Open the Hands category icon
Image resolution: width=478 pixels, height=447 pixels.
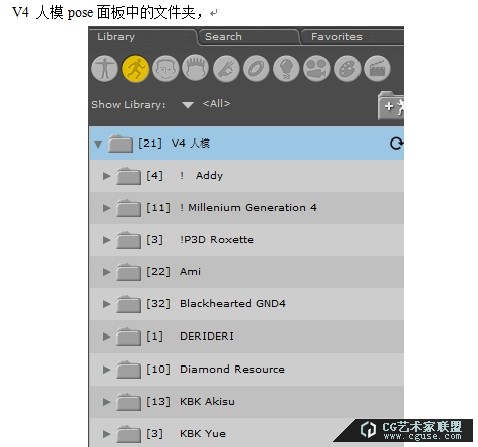pyautogui.click(x=226, y=69)
